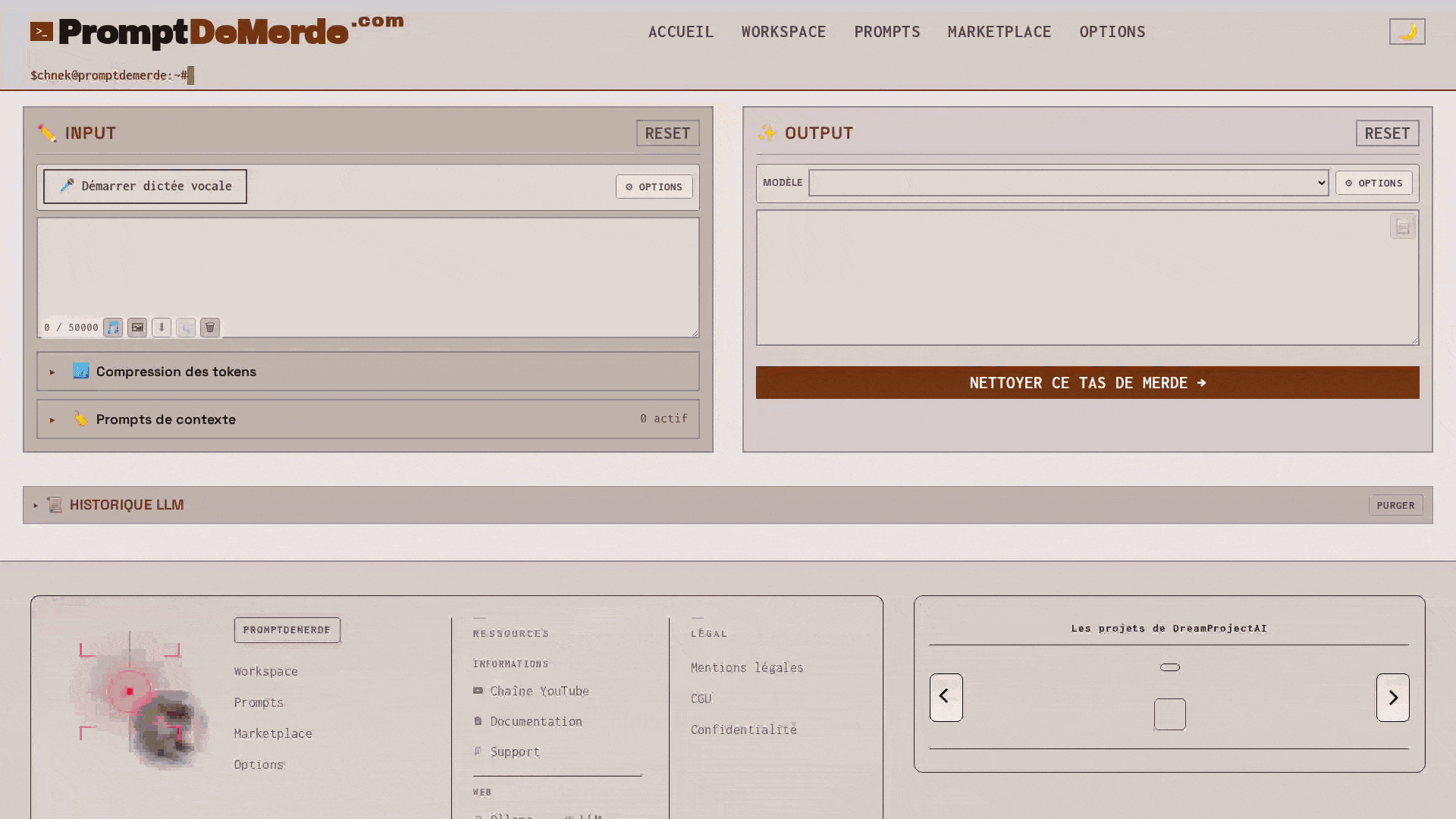
Task: Open the MODÈLE dropdown
Action: 1068,183
